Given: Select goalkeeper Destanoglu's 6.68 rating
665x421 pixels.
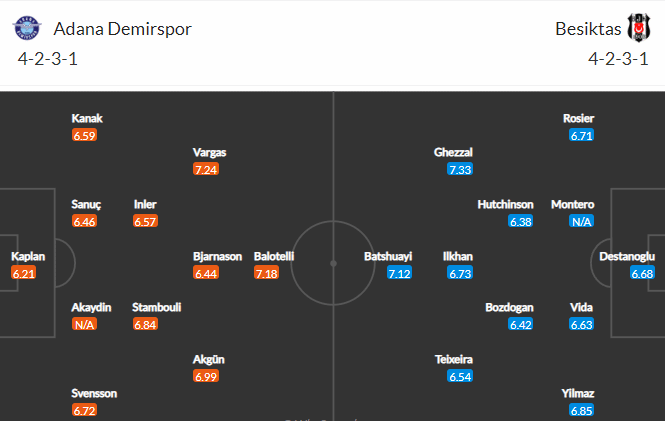Looking at the screenshot, I should coord(642,273).
